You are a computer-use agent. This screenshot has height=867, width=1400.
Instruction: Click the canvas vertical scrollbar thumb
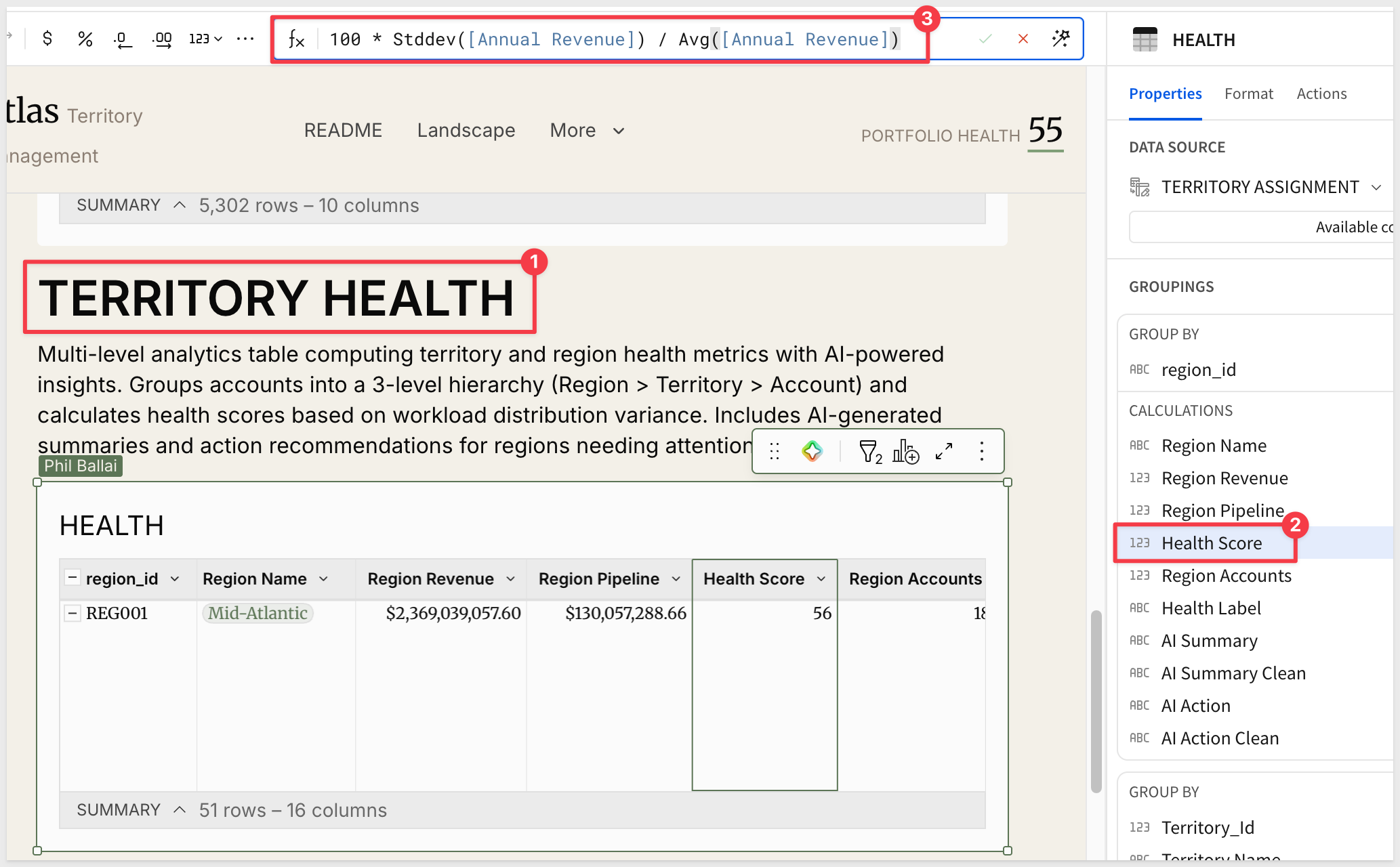tap(1096, 701)
